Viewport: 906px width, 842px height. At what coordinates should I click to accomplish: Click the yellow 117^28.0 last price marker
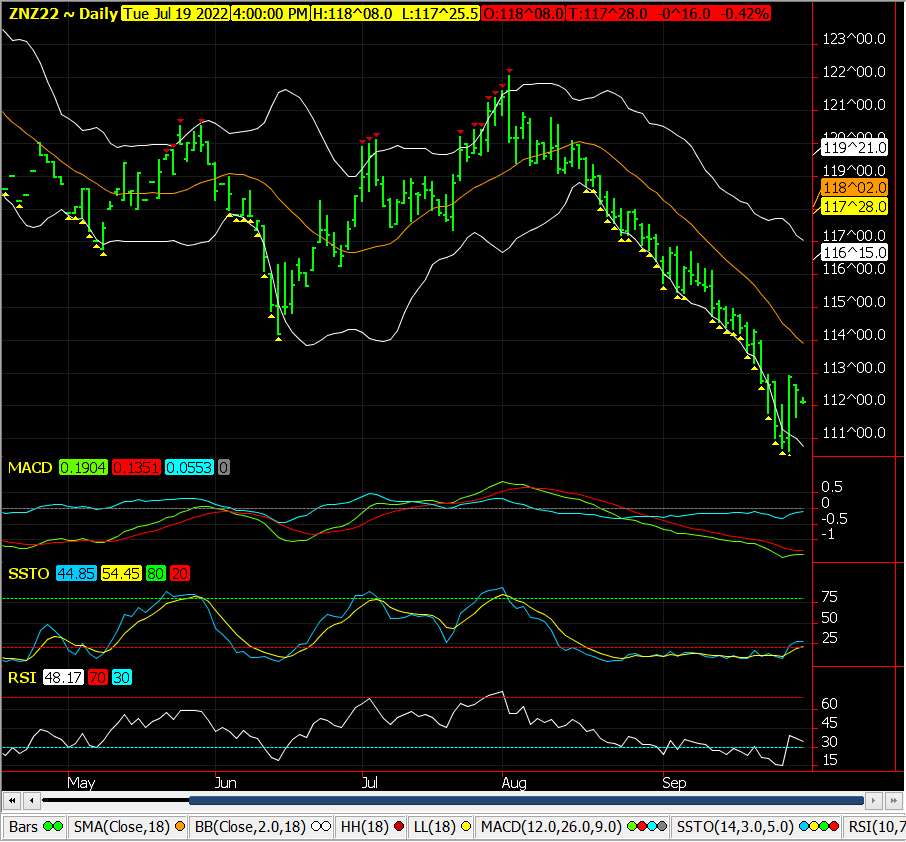tap(853, 206)
